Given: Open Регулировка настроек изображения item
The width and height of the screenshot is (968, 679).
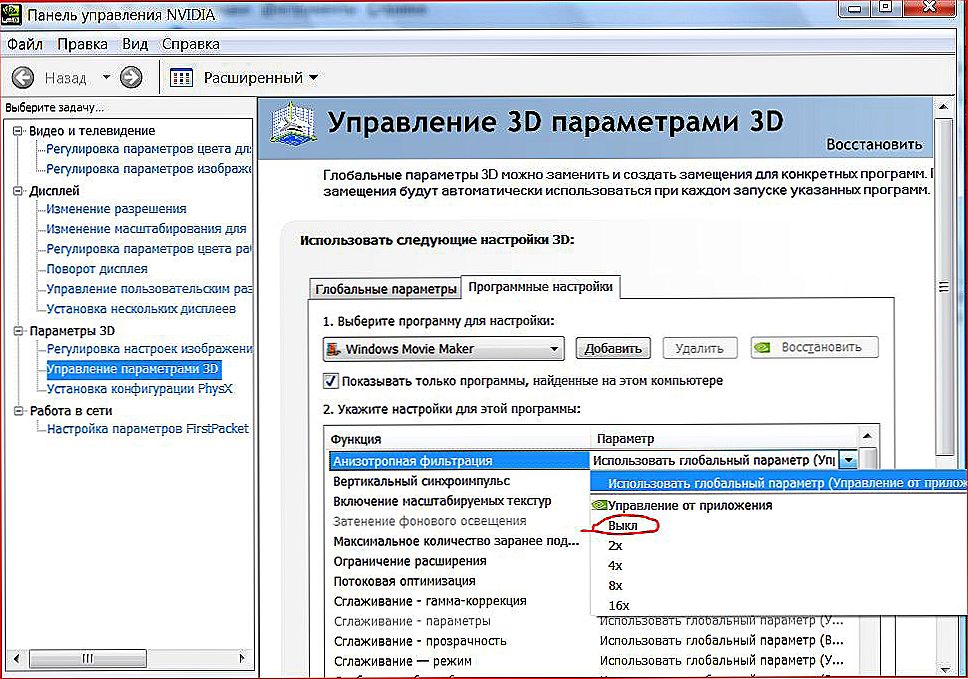Looking at the screenshot, I should point(149,349).
